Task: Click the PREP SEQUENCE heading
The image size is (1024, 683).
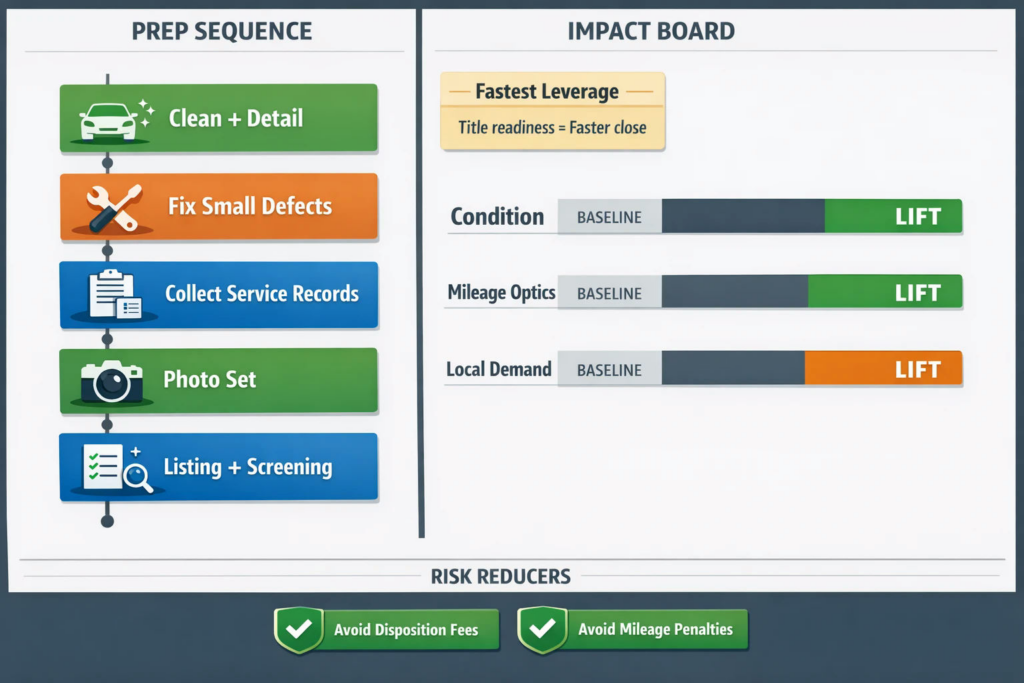Action: pyautogui.click(x=222, y=31)
